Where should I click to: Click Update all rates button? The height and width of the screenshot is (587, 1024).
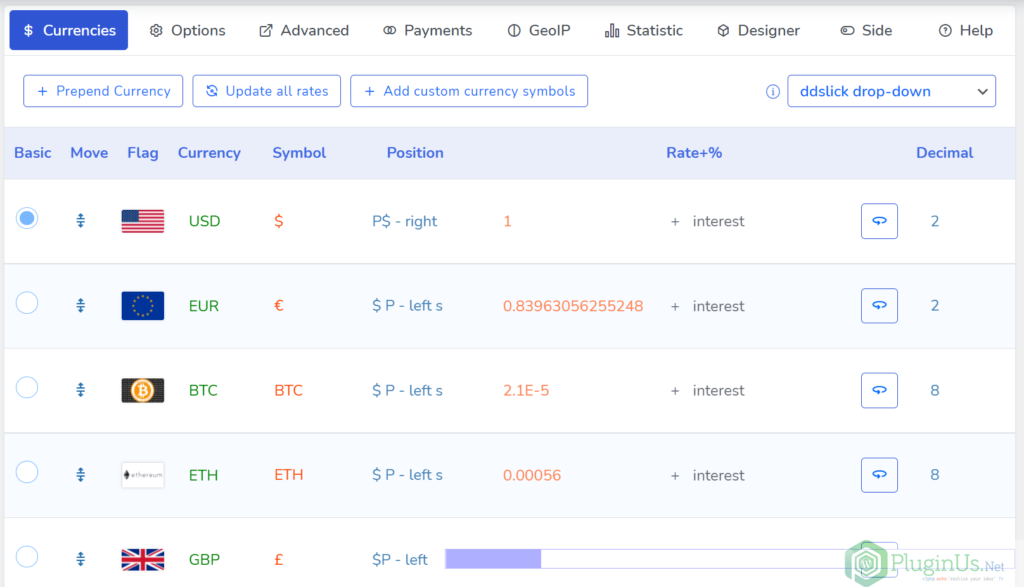266,91
